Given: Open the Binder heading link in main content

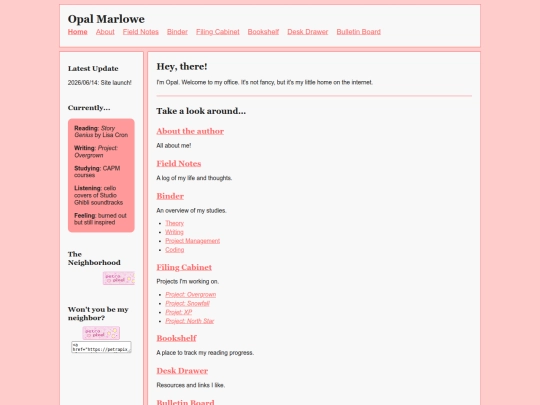Looking at the screenshot, I should click(x=170, y=196).
